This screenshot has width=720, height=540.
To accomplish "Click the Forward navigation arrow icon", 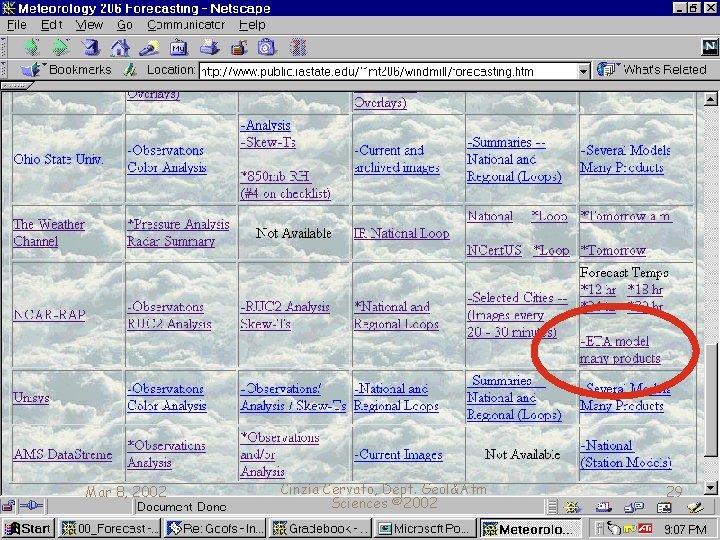I will click(x=61, y=47).
